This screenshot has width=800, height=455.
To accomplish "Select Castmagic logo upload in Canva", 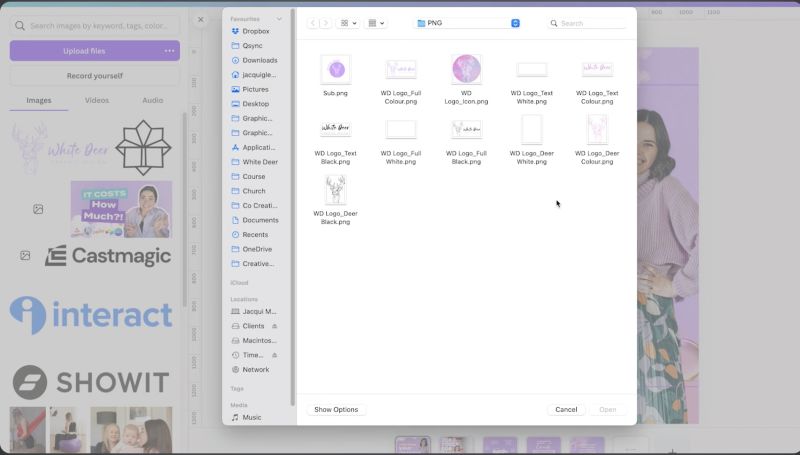I will click(108, 256).
